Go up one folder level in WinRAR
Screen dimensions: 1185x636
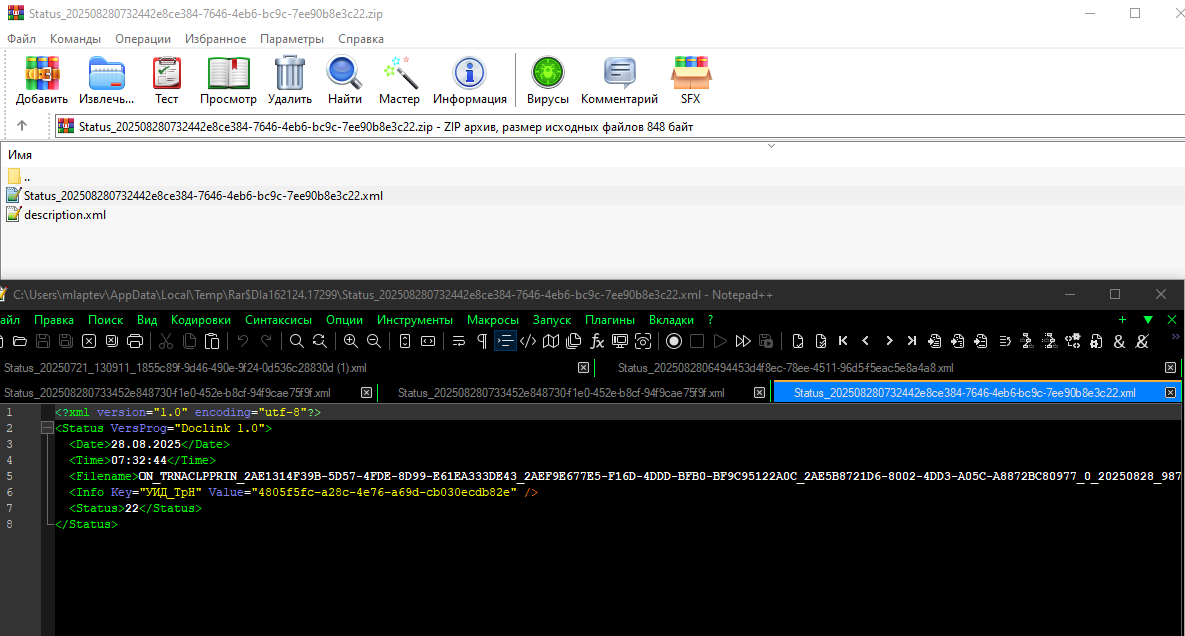point(22,126)
